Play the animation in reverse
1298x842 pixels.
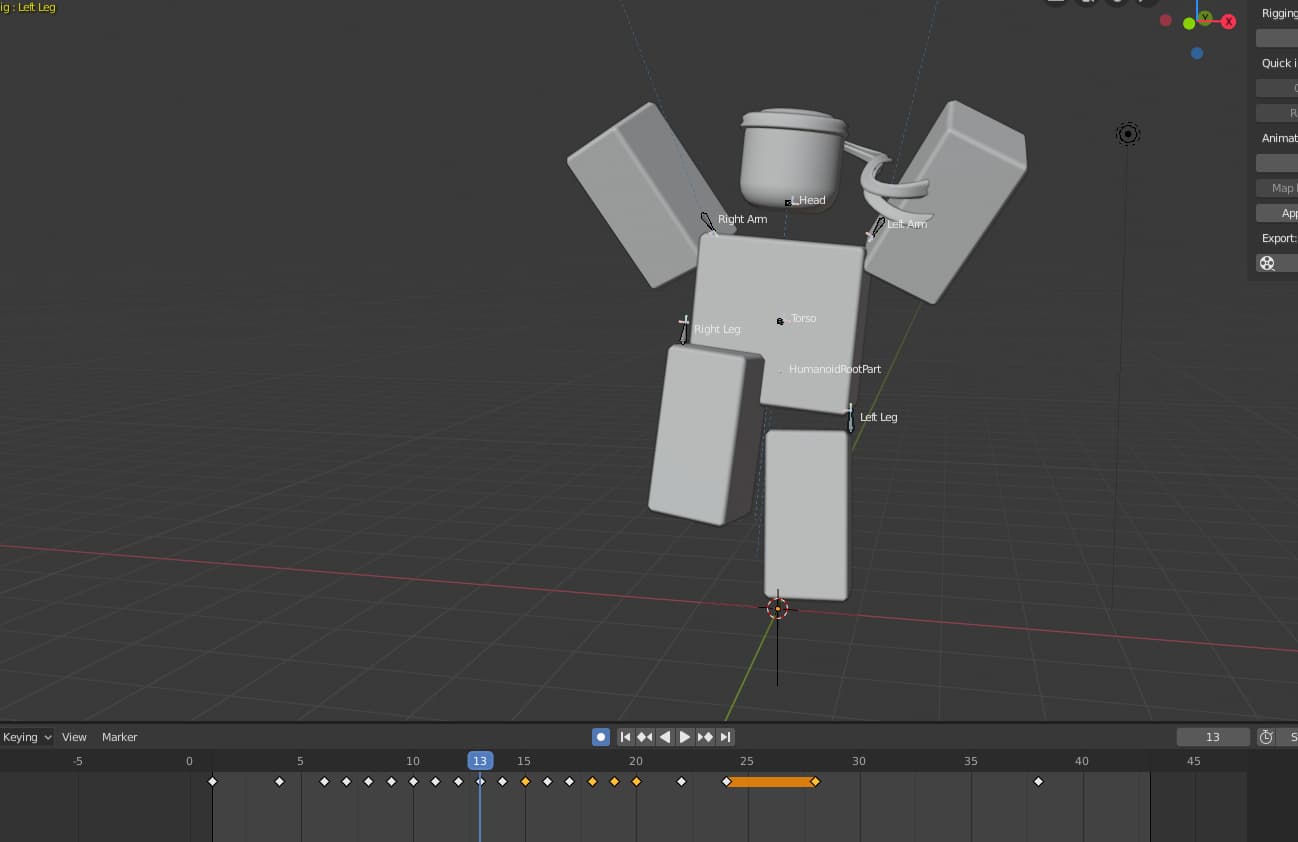point(665,737)
